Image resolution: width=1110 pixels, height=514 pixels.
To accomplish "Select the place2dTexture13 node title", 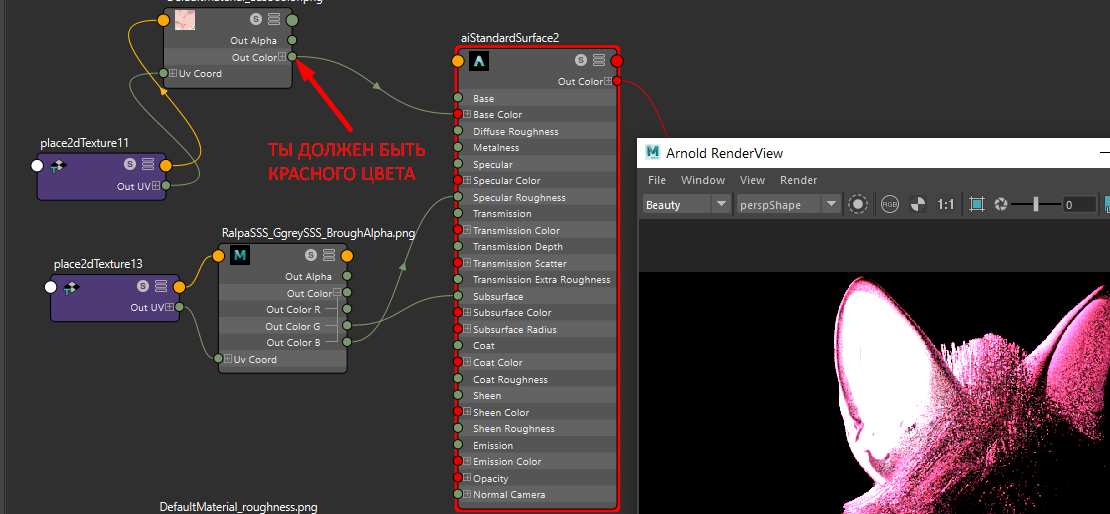I will (x=98, y=264).
